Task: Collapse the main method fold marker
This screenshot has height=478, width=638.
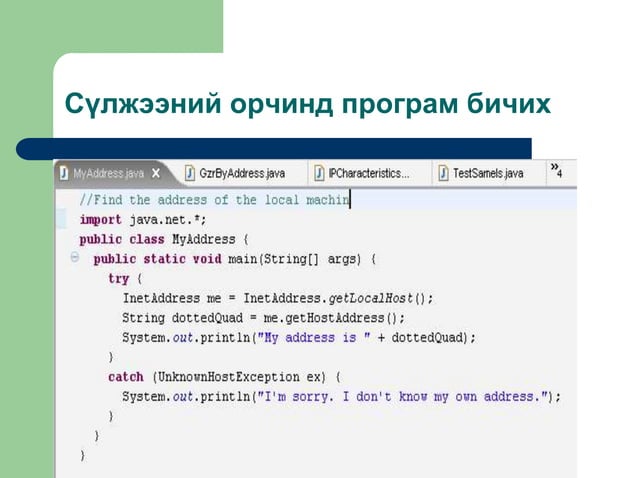Action: point(74,257)
